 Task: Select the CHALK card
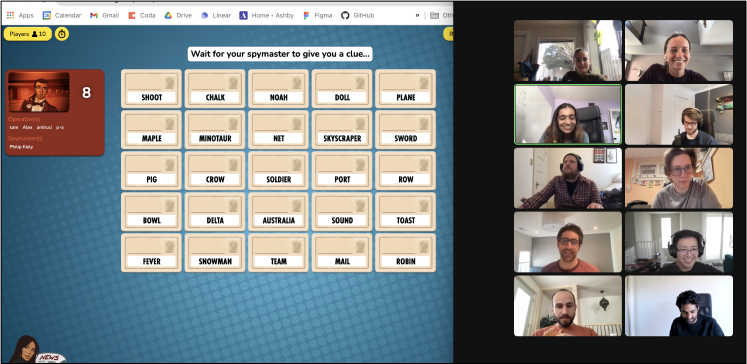coord(215,89)
